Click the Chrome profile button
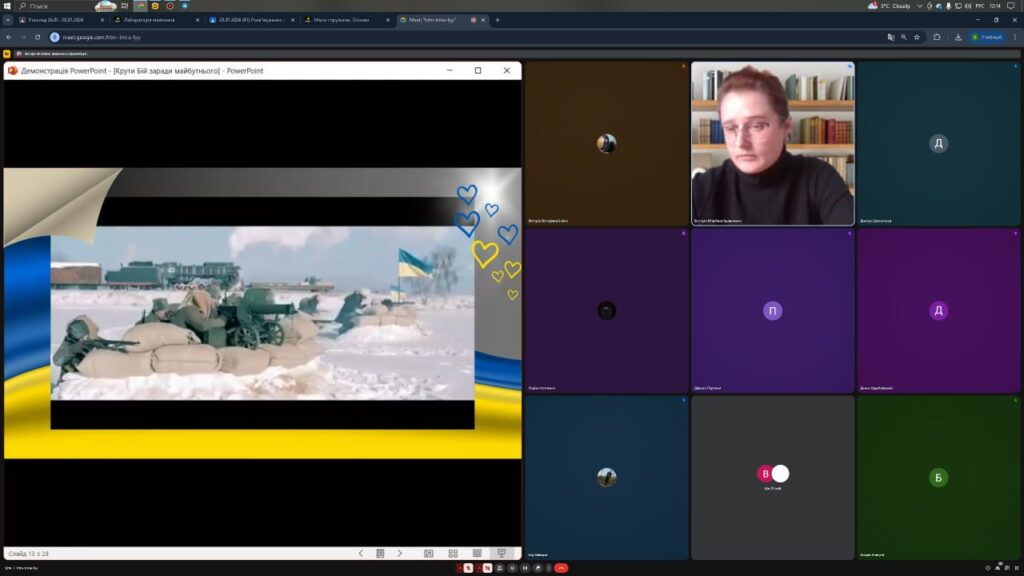Image resolution: width=1024 pixels, height=576 pixels. [986, 37]
